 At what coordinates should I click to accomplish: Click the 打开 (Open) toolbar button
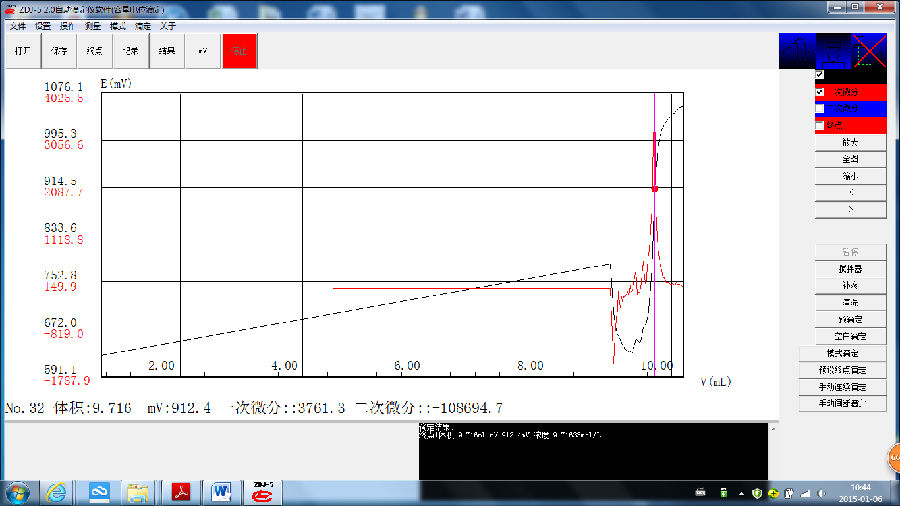(22, 50)
